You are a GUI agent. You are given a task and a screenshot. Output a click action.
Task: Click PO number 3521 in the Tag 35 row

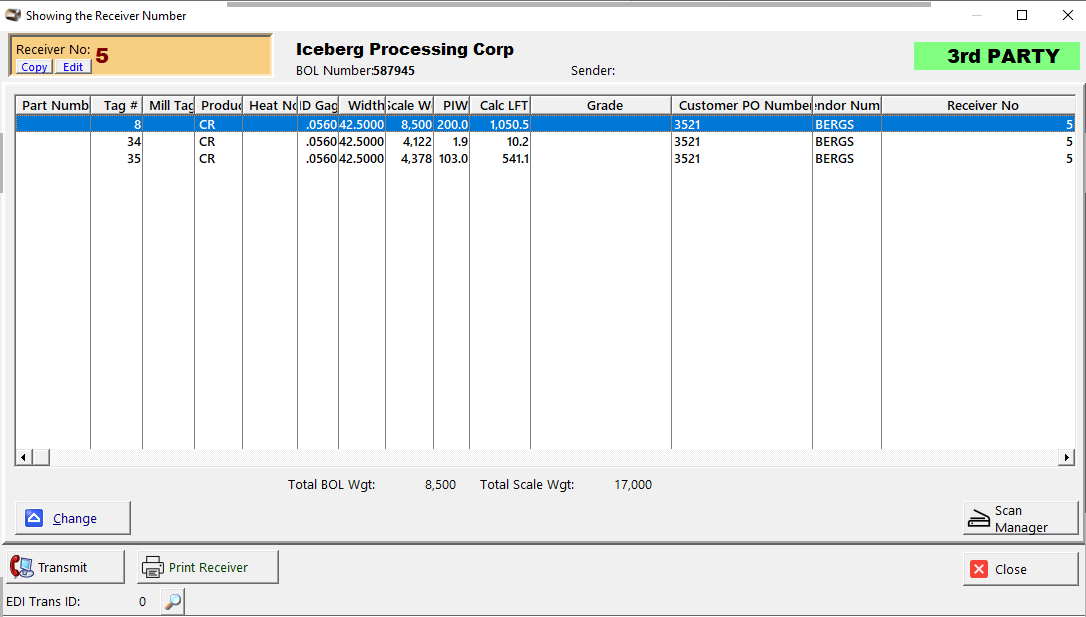coord(687,159)
